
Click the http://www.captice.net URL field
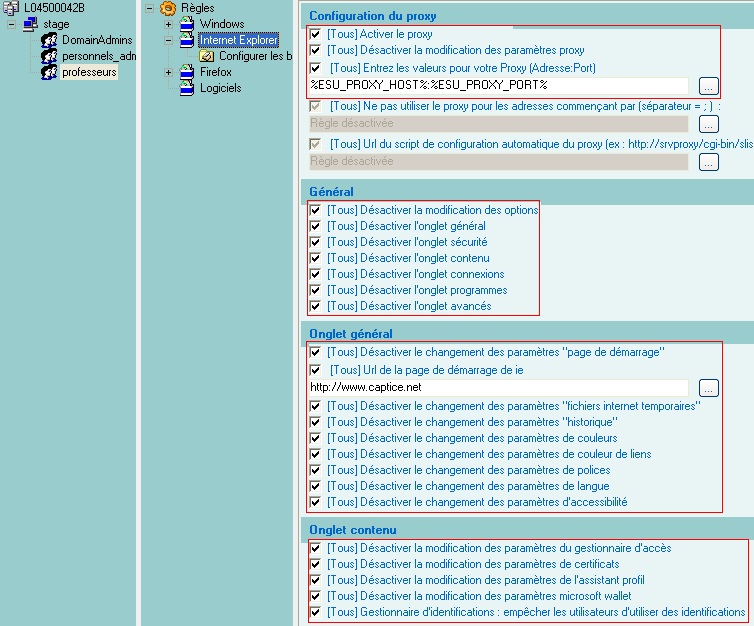coord(497,387)
